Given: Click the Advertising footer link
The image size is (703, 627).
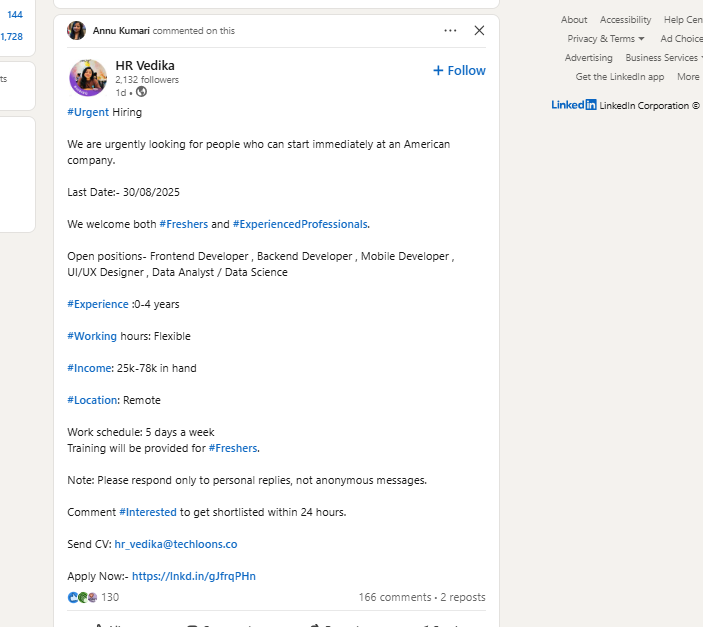Looking at the screenshot, I should click(589, 58).
